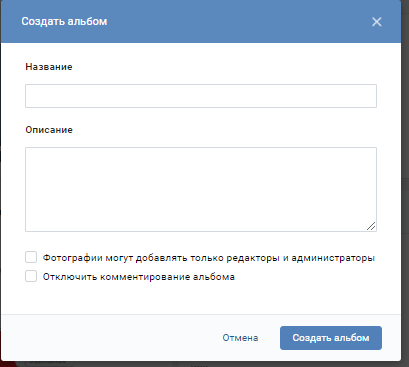Enable only editors and administrators can add photos
Image resolution: width=409 pixels, height=367 pixels.
click(31, 257)
